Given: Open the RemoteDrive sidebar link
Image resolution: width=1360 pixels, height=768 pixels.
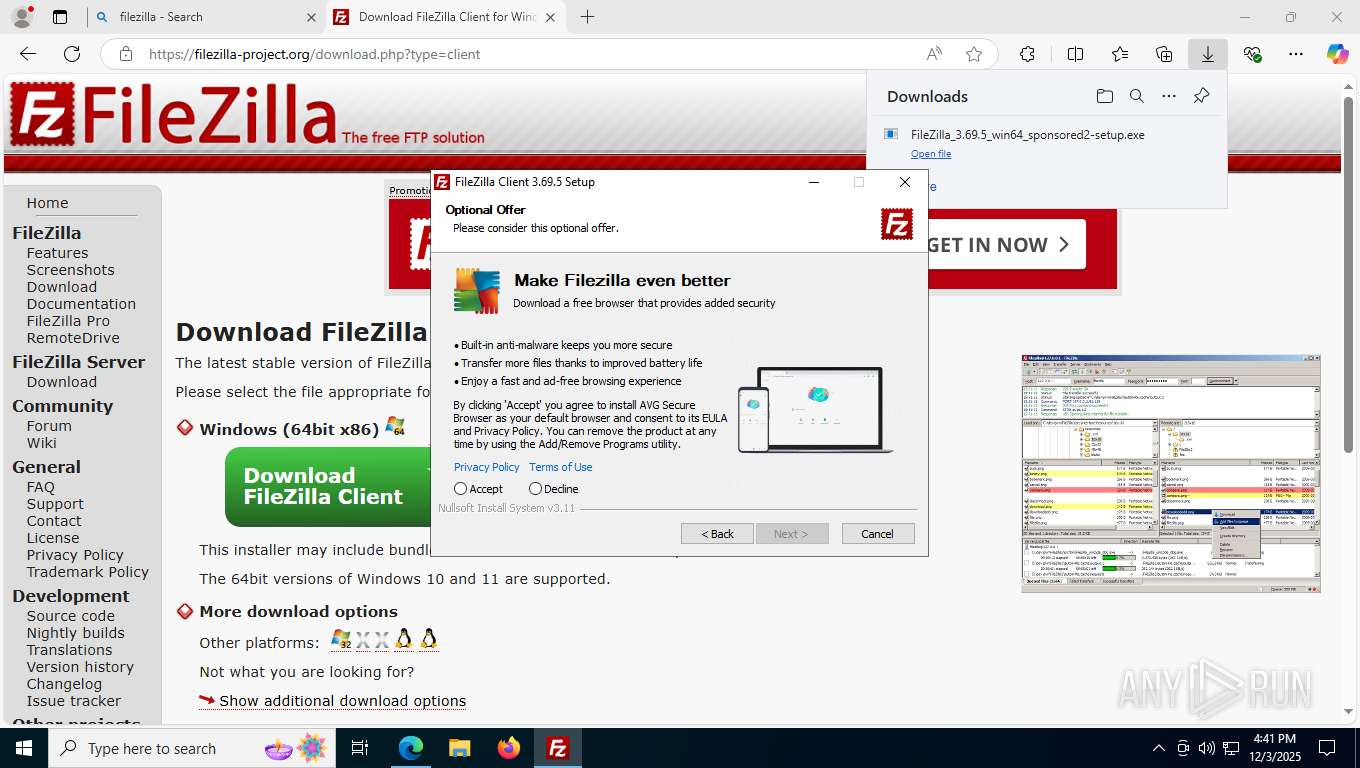Looking at the screenshot, I should (73, 338).
